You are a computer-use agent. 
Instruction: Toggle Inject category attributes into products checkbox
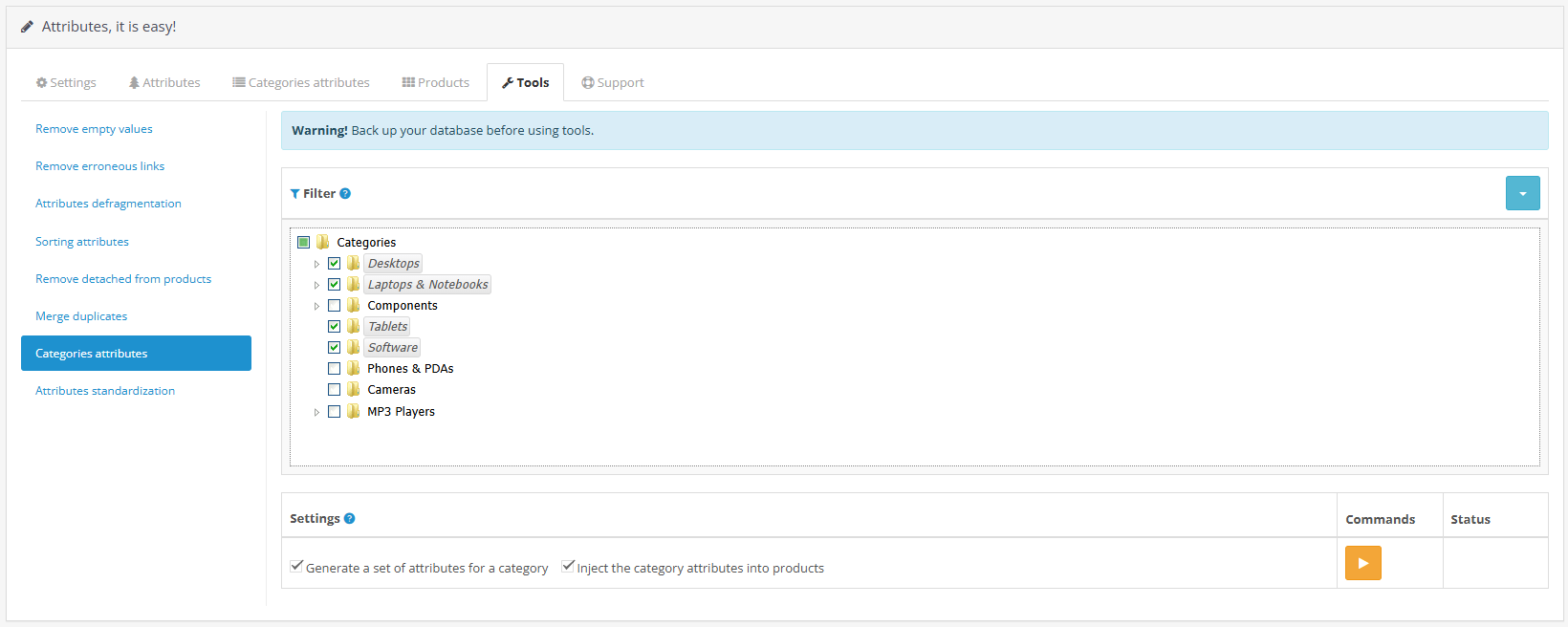pos(568,566)
